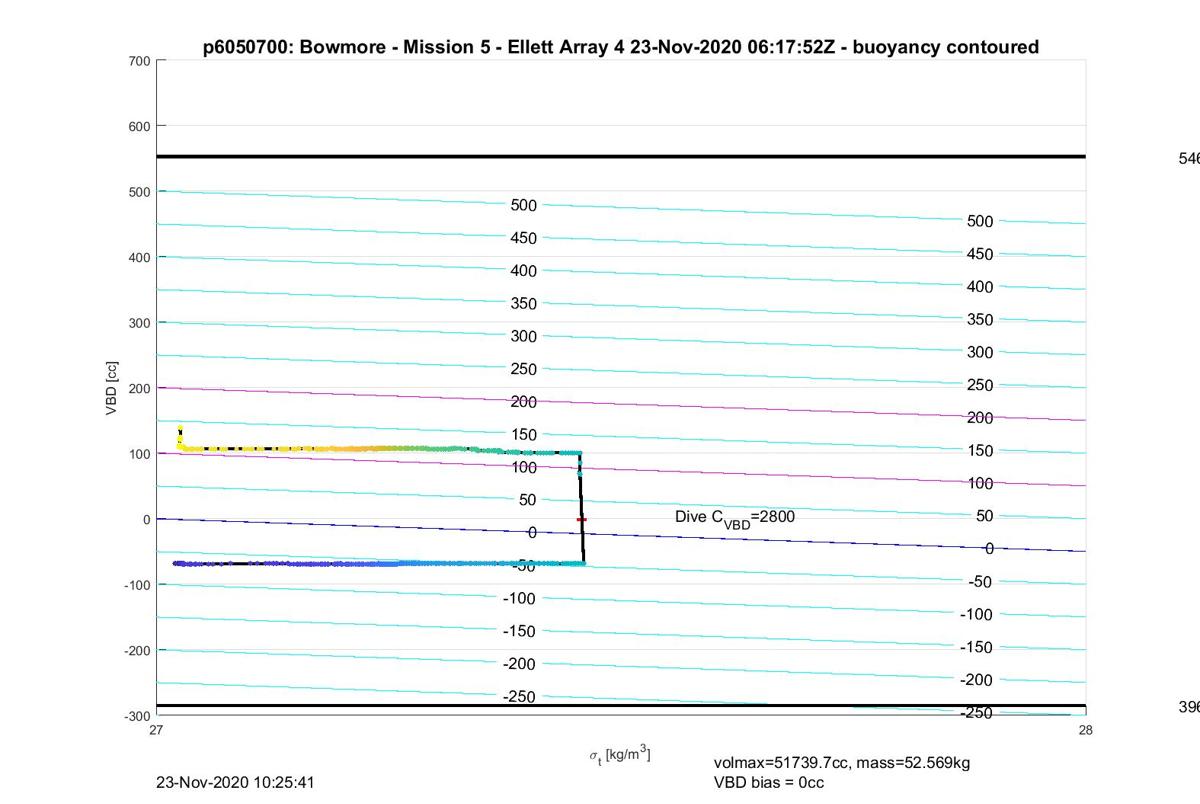Select the central contour label -250

pos(521,696)
